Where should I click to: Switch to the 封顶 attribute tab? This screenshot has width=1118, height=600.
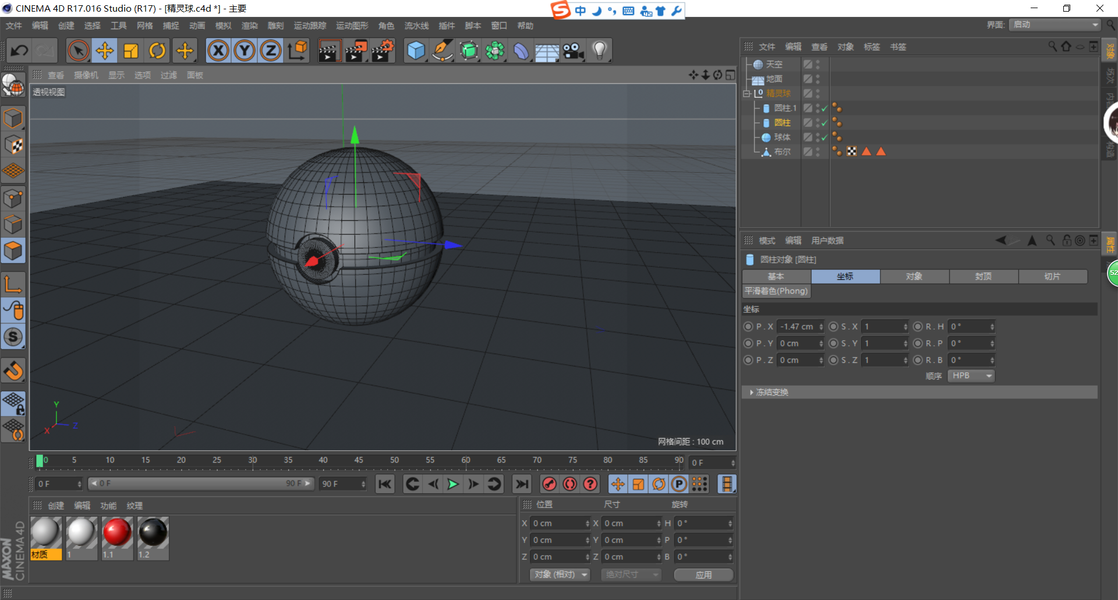(x=983, y=276)
